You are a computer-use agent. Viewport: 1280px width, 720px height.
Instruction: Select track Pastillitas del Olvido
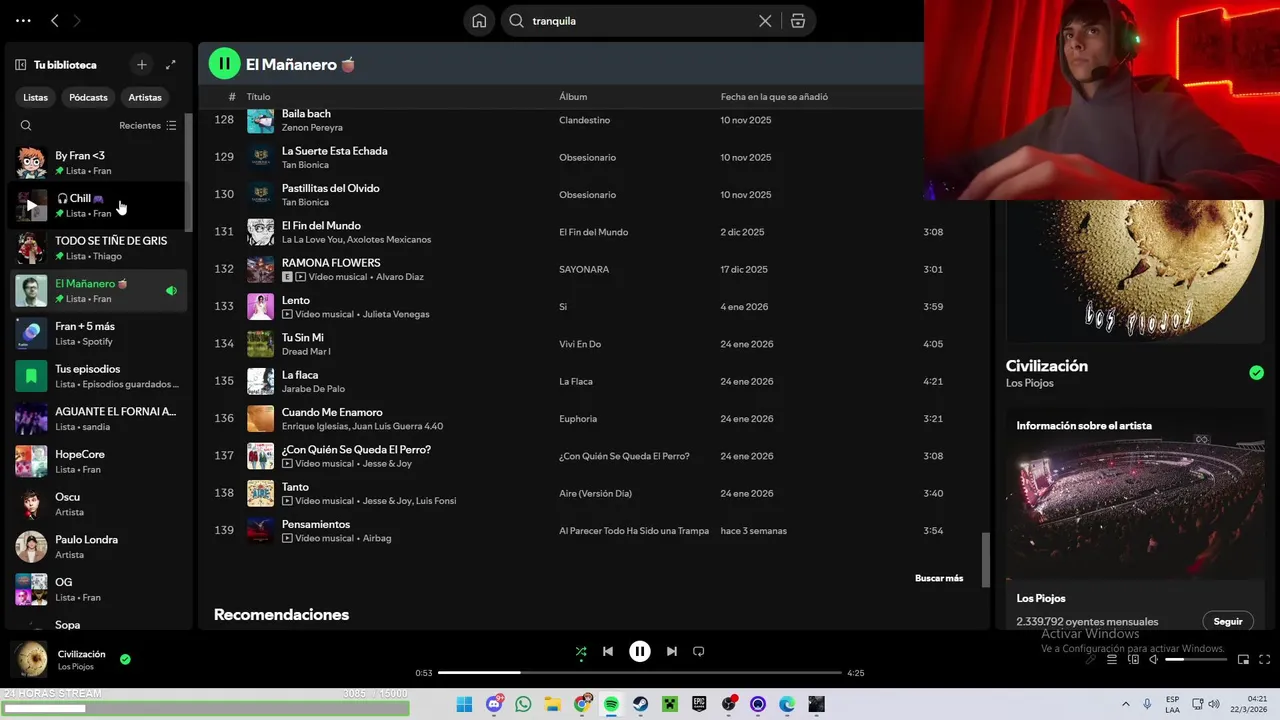pyautogui.click(x=330, y=188)
